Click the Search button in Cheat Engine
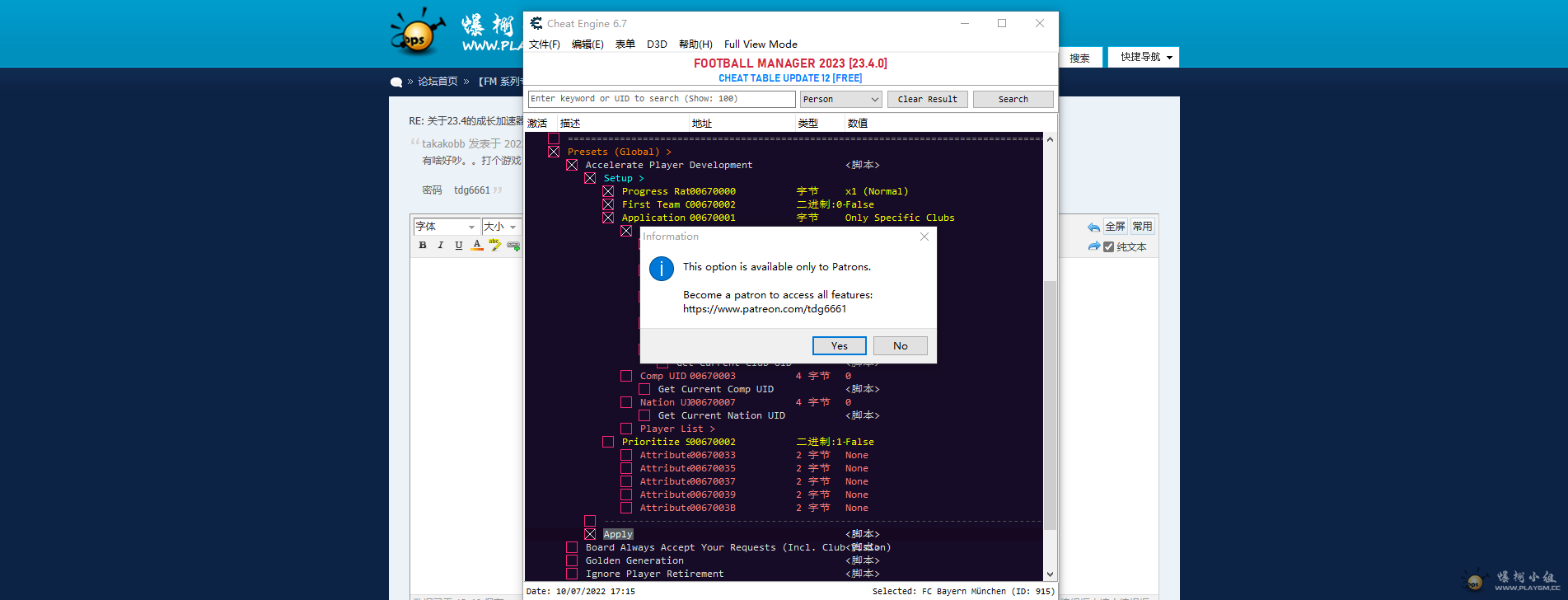The width and height of the screenshot is (1568, 600). click(1013, 99)
